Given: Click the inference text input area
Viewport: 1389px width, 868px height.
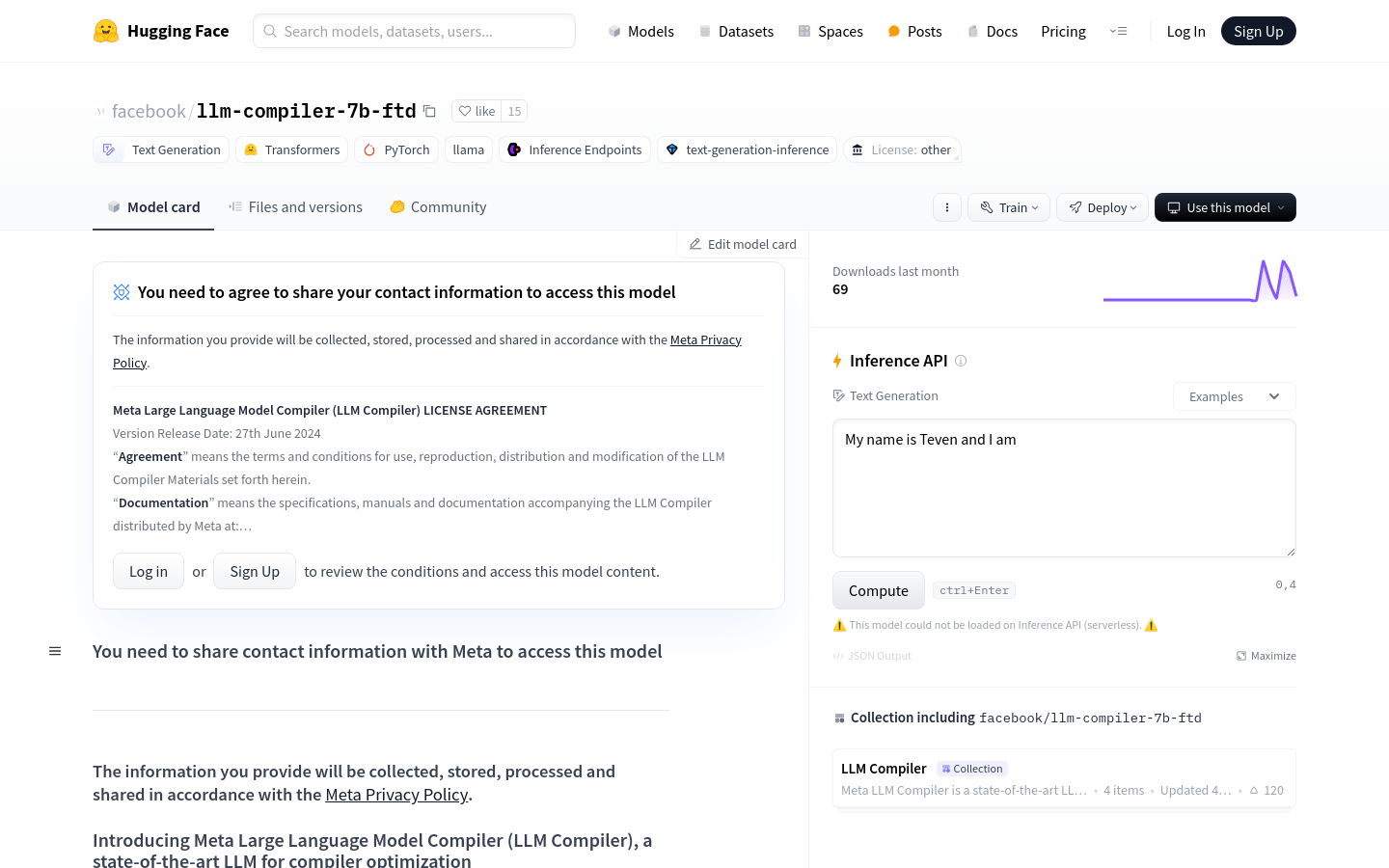Looking at the screenshot, I should [x=1064, y=488].
